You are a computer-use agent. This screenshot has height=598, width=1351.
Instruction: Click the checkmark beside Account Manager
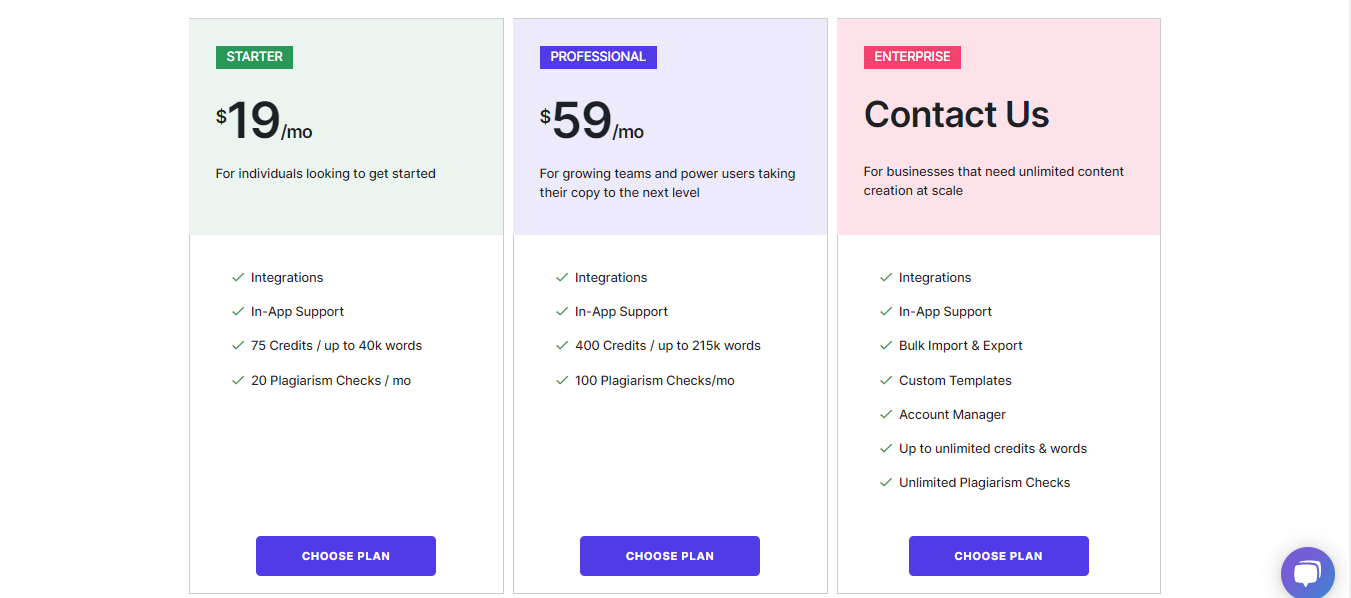point(886,414)
